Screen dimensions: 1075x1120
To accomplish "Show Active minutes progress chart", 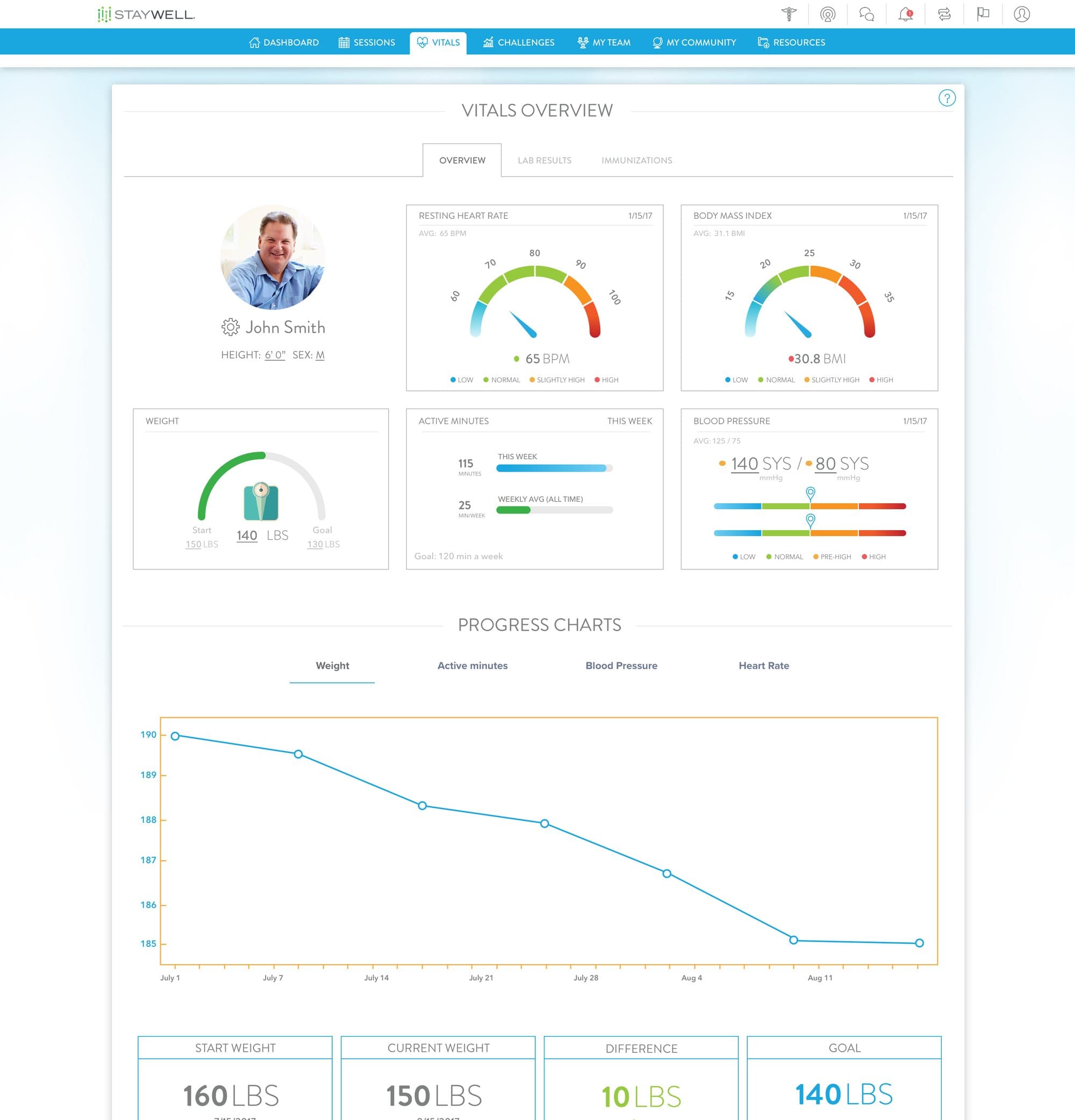I will click(472, 666).
